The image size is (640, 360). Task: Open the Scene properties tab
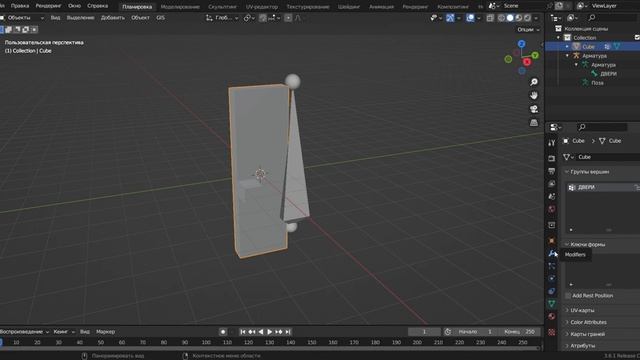[x=552, y=196]
